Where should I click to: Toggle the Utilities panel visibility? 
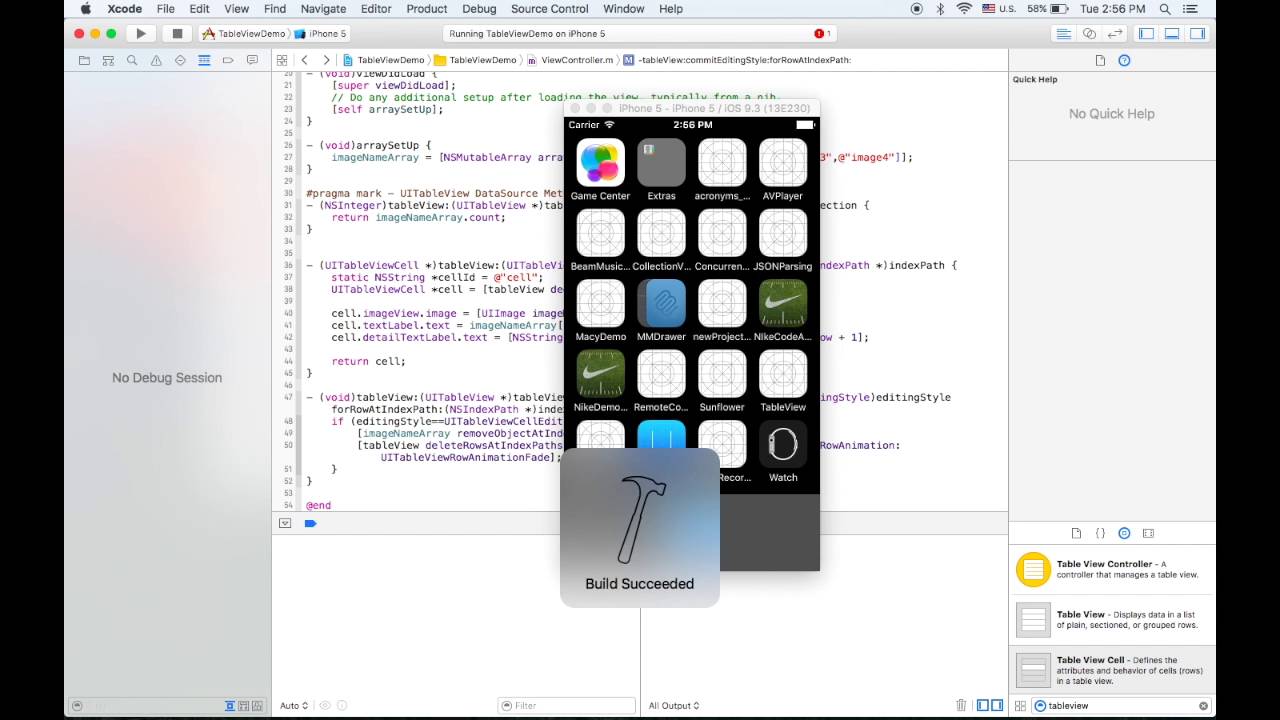pyautogui.click(x=1196, y=33)
